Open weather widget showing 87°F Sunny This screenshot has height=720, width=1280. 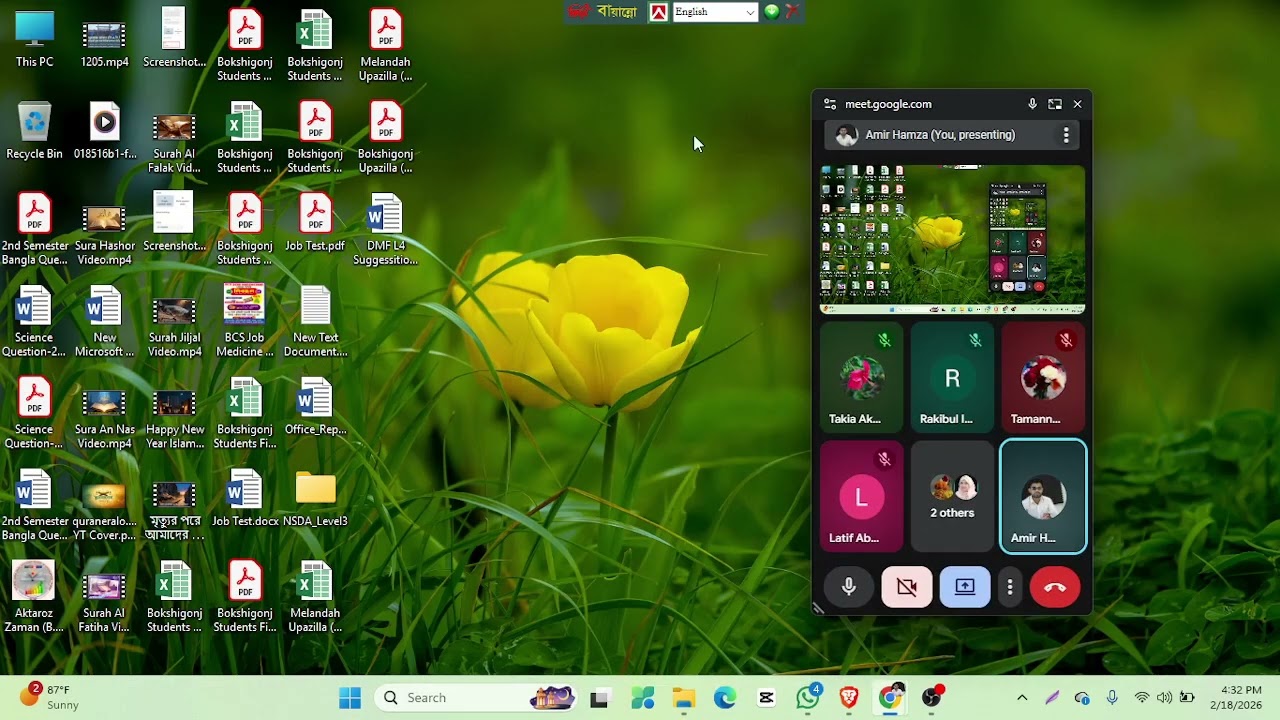coord(50,698)
